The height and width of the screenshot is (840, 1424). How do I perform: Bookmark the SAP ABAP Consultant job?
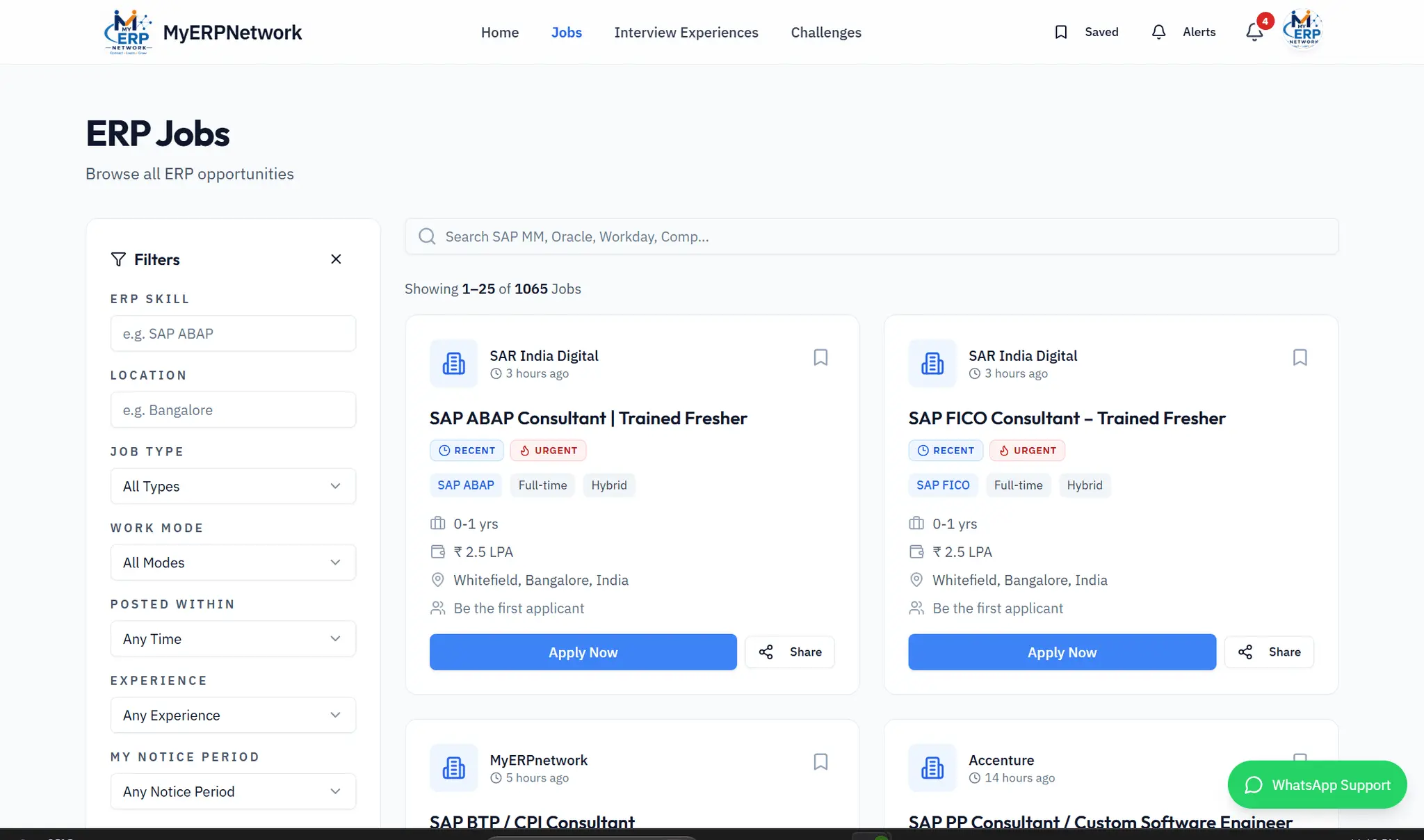coord(820,357)
